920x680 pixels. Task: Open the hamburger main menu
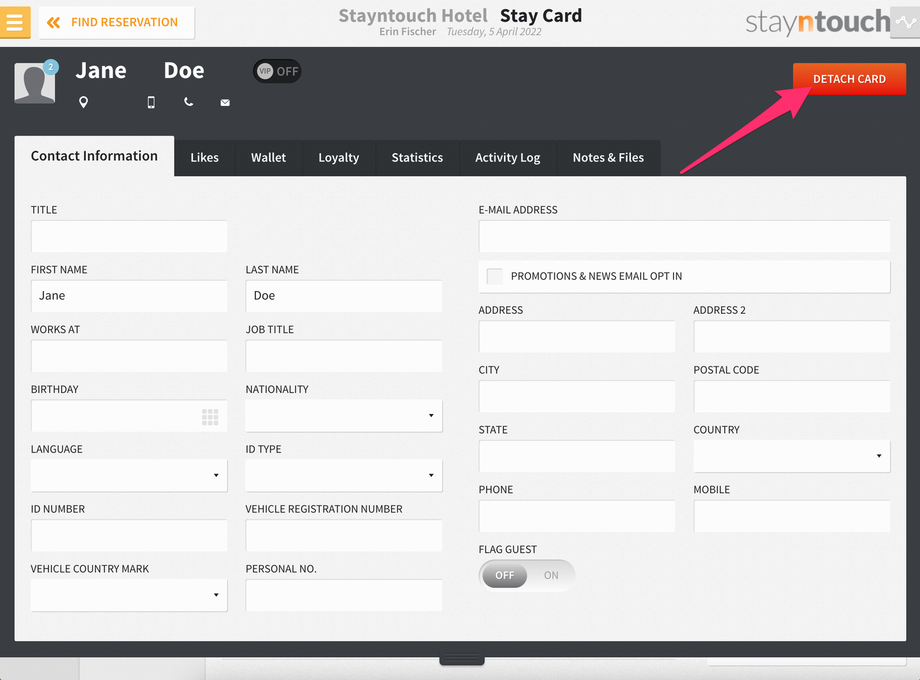click(x=15, y=22)
